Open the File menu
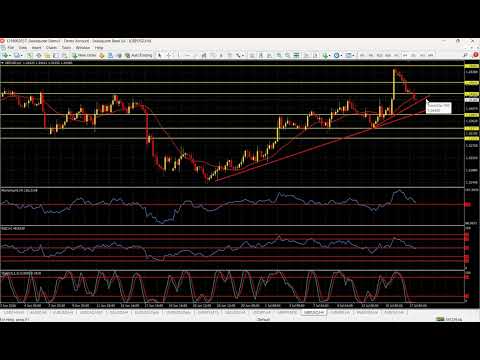The width and height of the screenshot is (480, 360). 11,48
